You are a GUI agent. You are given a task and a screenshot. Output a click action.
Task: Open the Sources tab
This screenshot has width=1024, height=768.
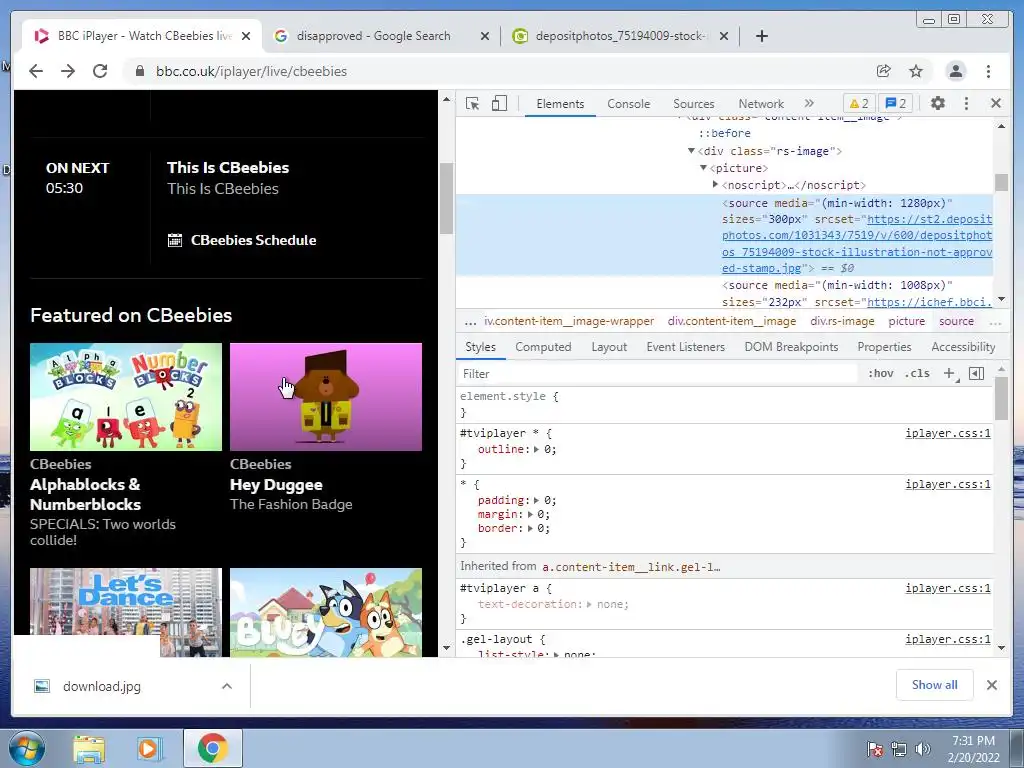tap(694, 104)
